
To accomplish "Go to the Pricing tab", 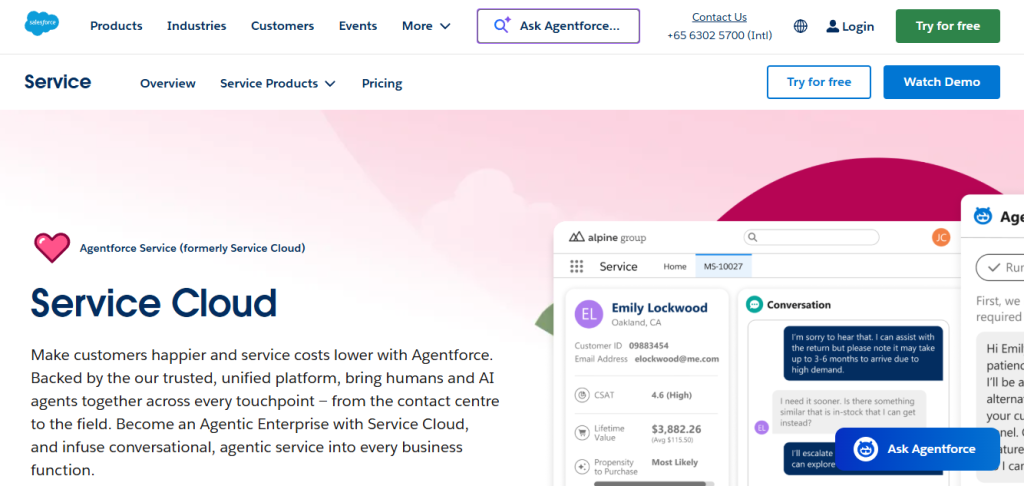I will (x=382, y=83).
